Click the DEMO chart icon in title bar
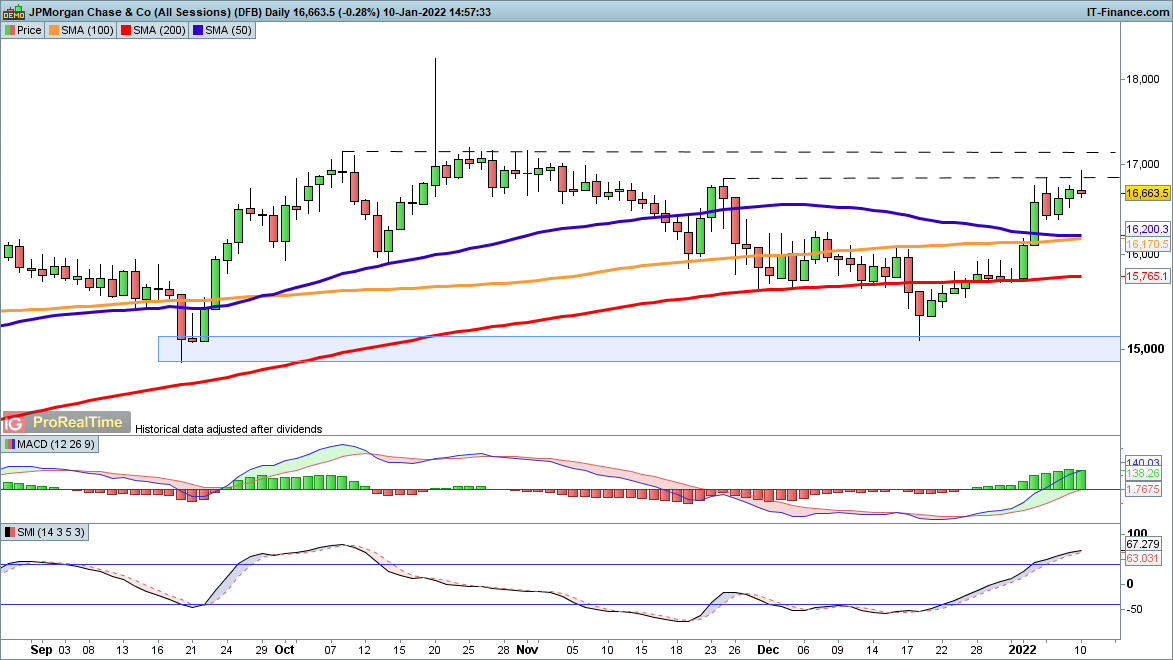The image size is (1173, 660). [13, 12]
